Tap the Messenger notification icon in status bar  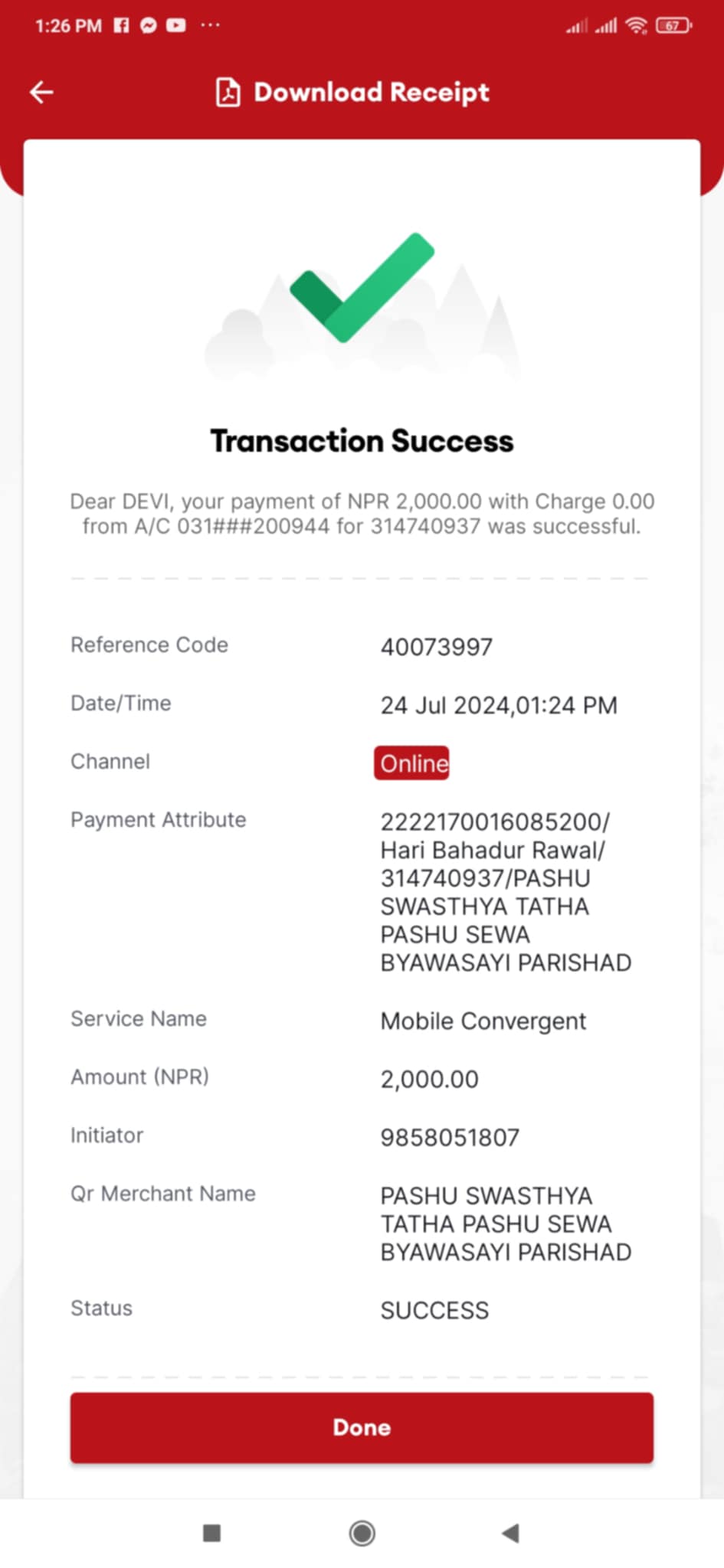click(149, 25)
